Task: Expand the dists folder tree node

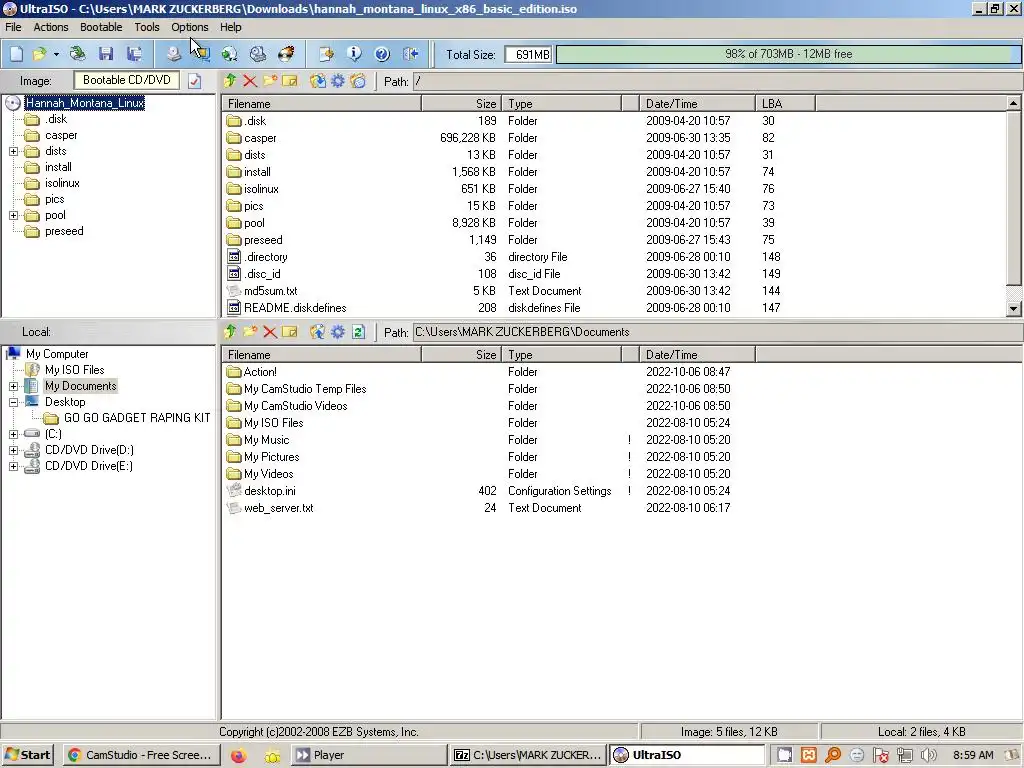Action: click(13, 152)
